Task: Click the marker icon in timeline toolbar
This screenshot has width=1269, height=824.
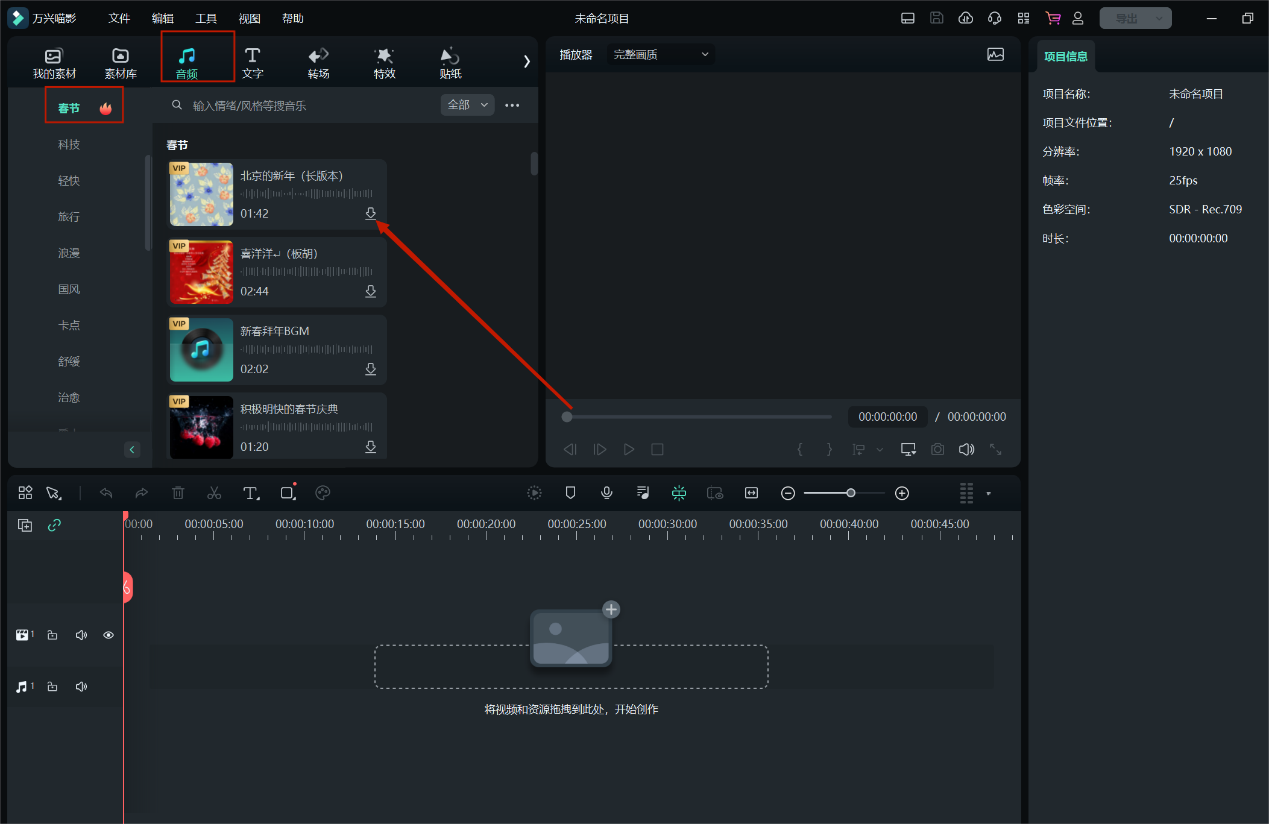Action: 570,493
